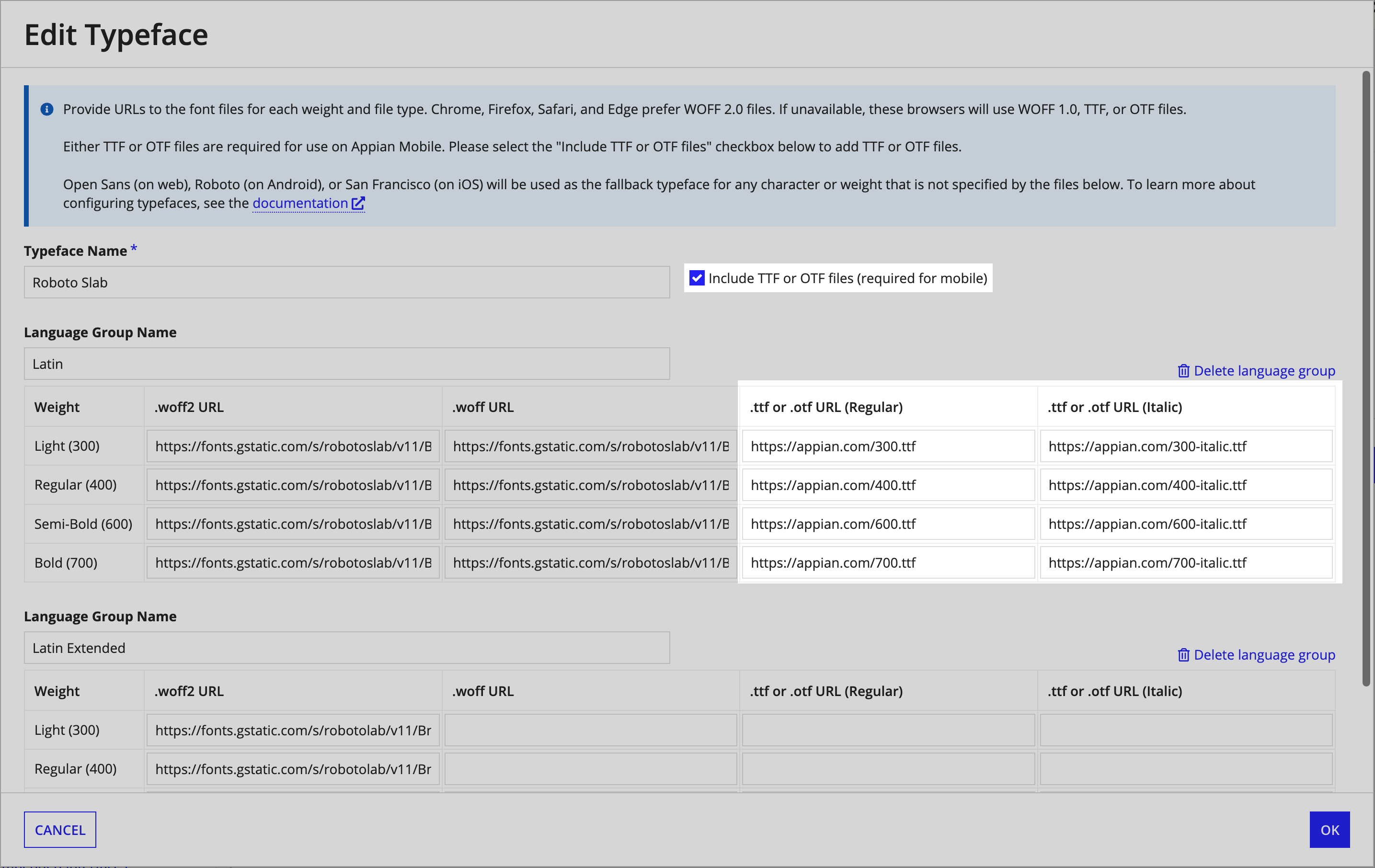Screen dimensions: 1375x868
Task: Click Delete language group link for Latin Extended
Action: (1264, 654)
